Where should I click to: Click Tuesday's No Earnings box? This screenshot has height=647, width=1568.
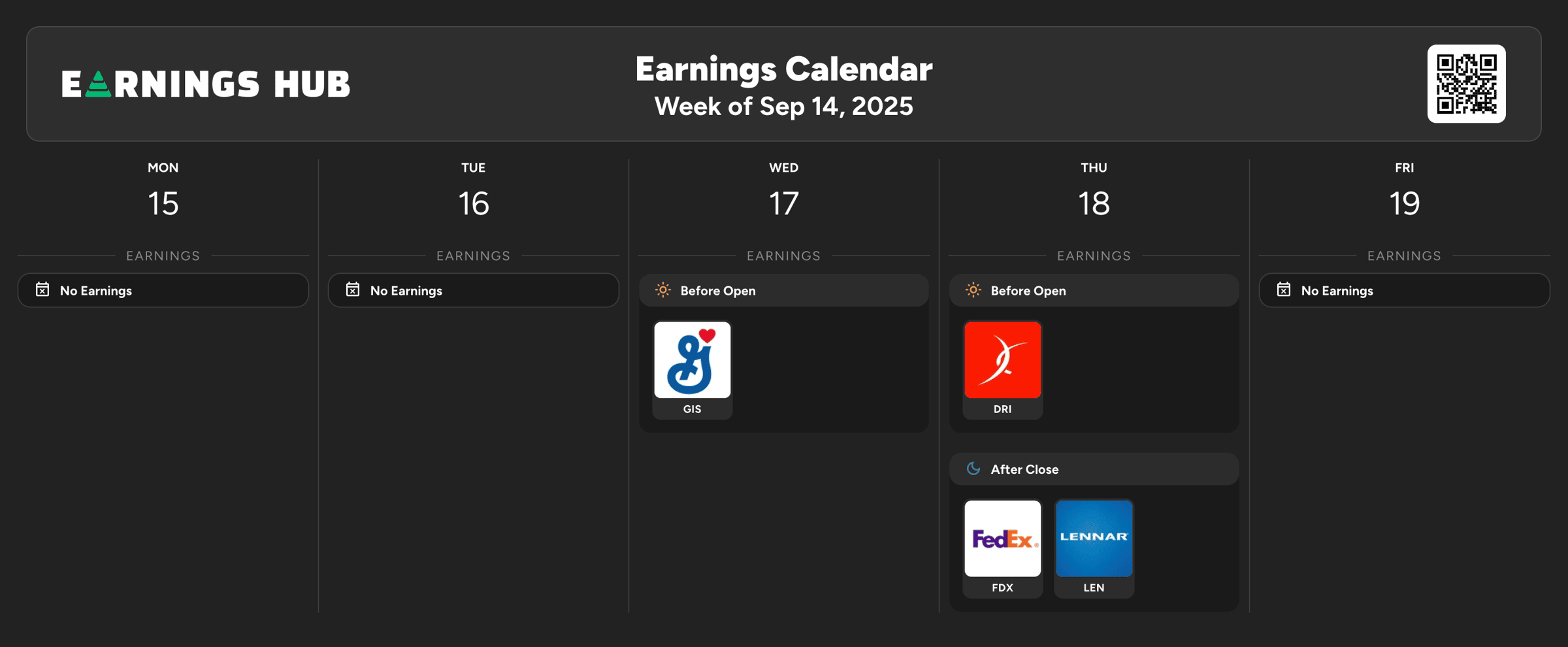pyautogui.click(x=473, y=290)
